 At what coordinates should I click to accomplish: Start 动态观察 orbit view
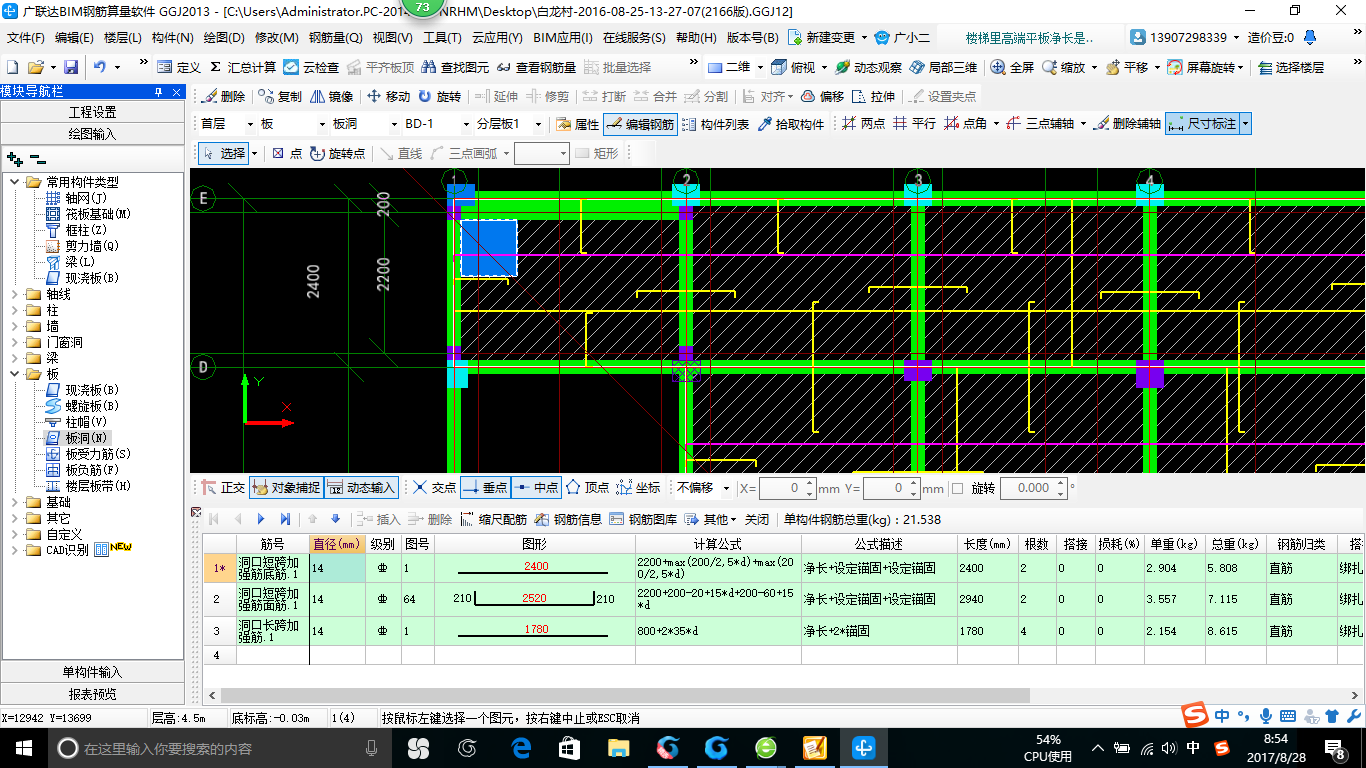(x=868, y=67)
